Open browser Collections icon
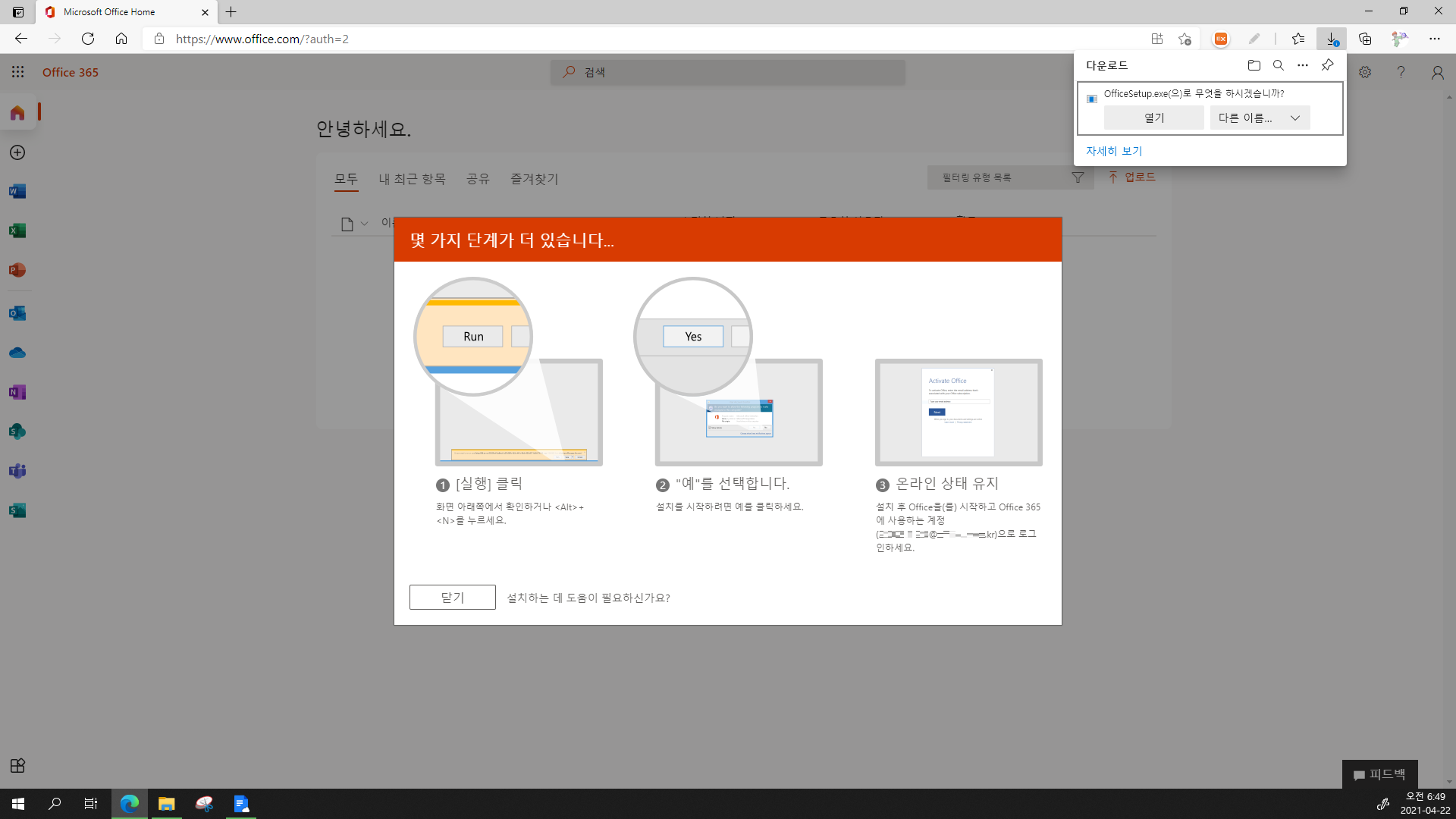1456x819 pixels. 1365,39
